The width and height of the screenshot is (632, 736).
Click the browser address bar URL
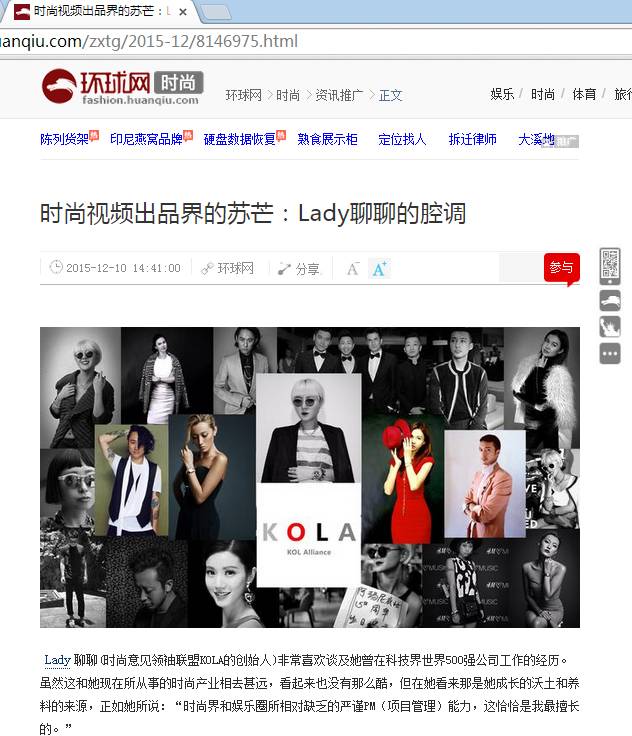(149, 41)
